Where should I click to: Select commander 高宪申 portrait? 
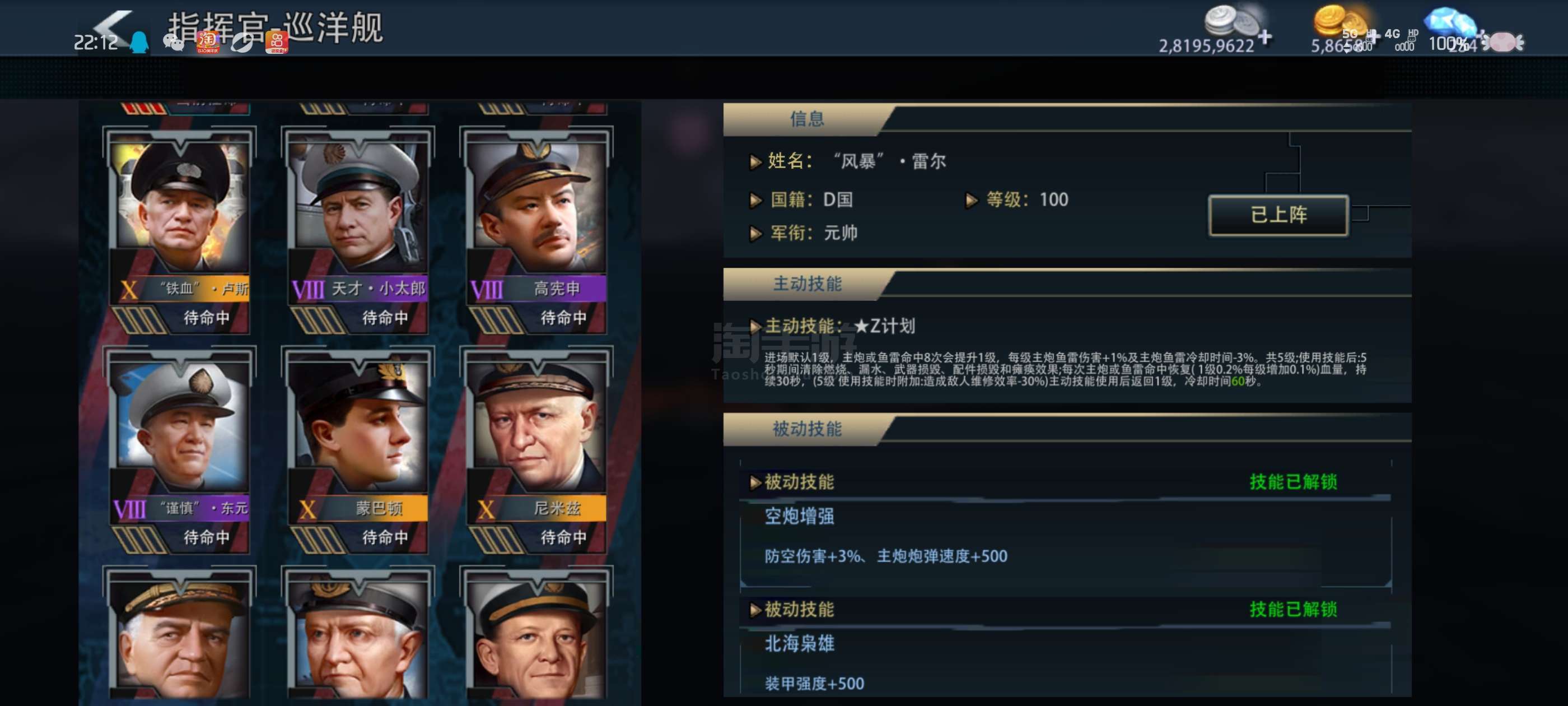click(x=536, y=207)
